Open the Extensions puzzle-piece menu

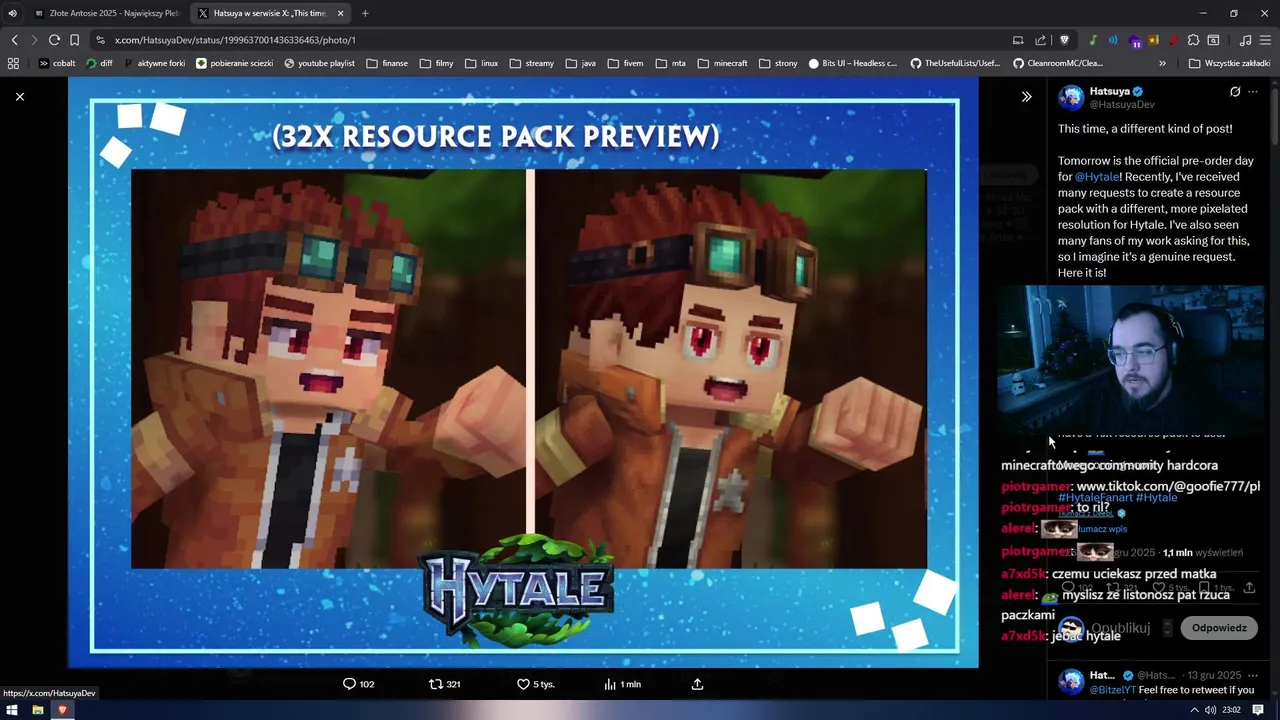tap(1193, 40)
